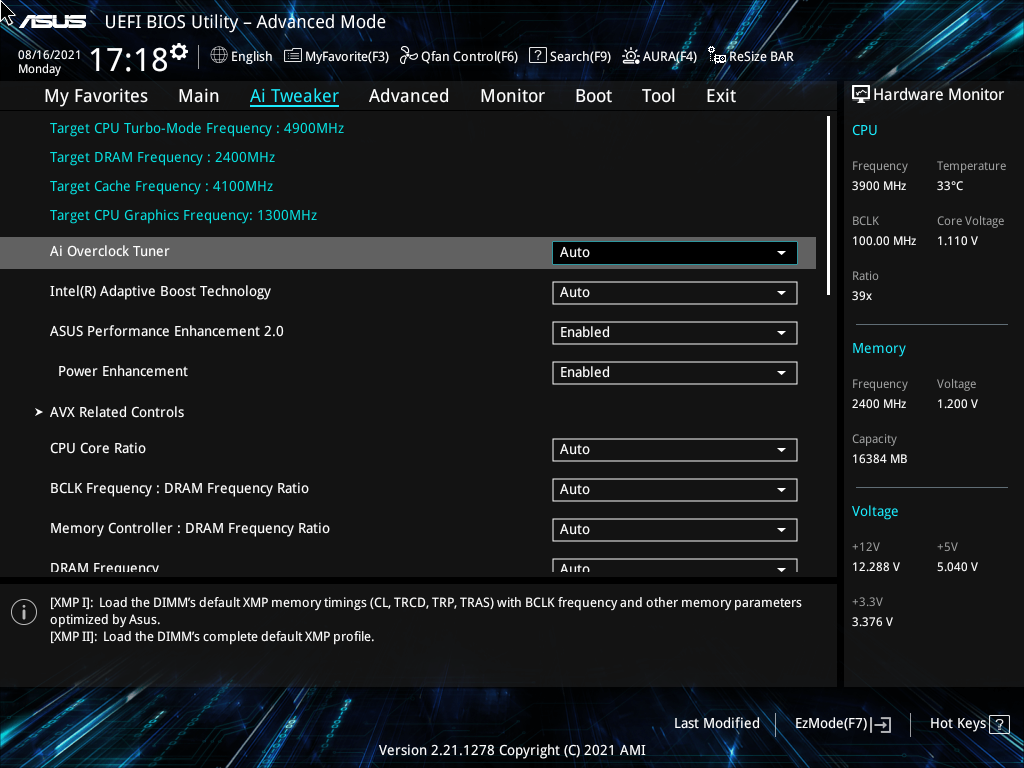Click Target CPU Graphics Frequency text
Image resolution: width=1024 pixels, height=768 pixels.
[x=183, y=216]
